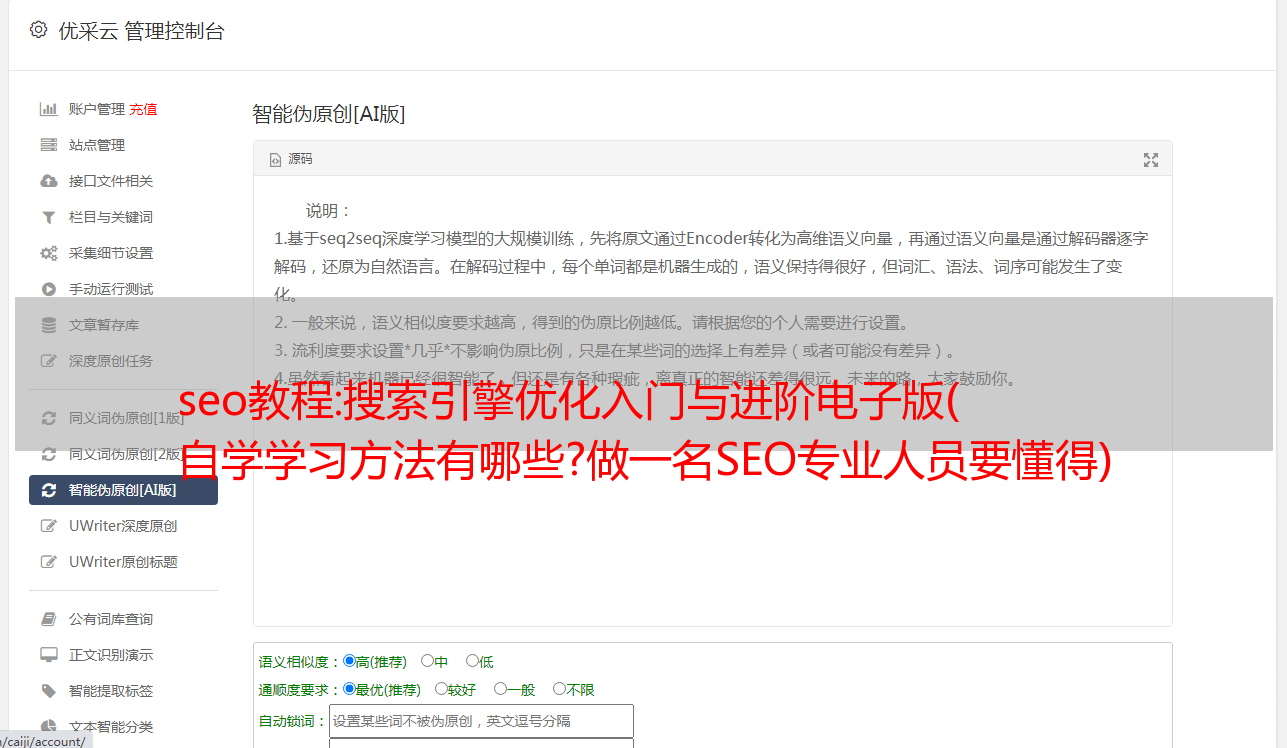1287x748 pixels.
Task: Click the filter icon for 栏目与关键词
Action: (48, 217)
